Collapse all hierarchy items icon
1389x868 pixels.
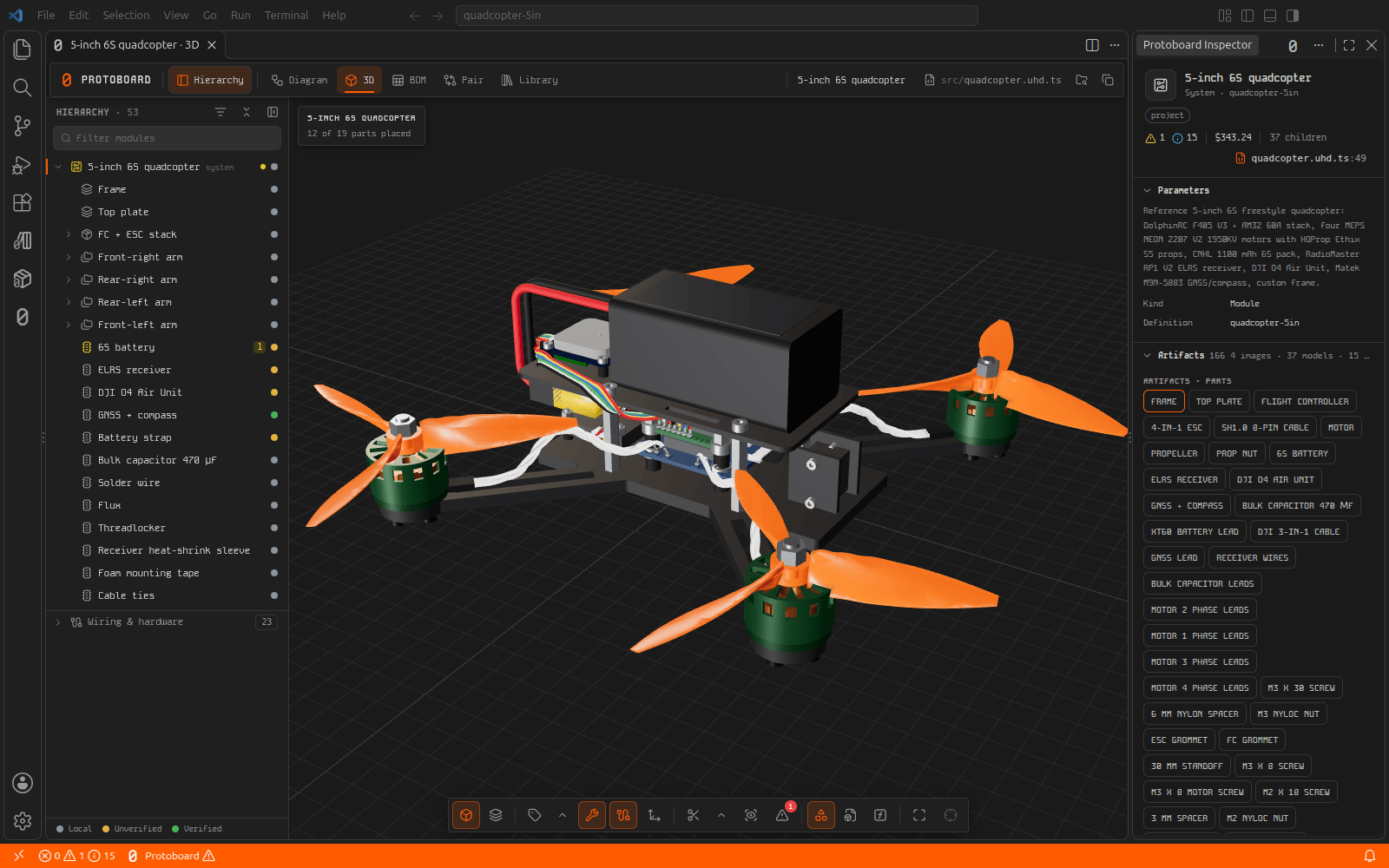coord(247,112)
